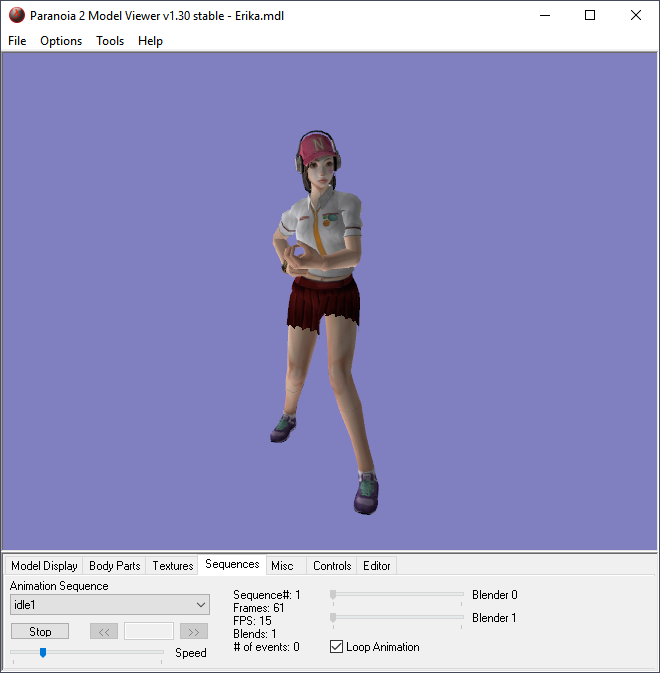
Task: Maximize the Model Viewer window
Action: tap(590, 15)
